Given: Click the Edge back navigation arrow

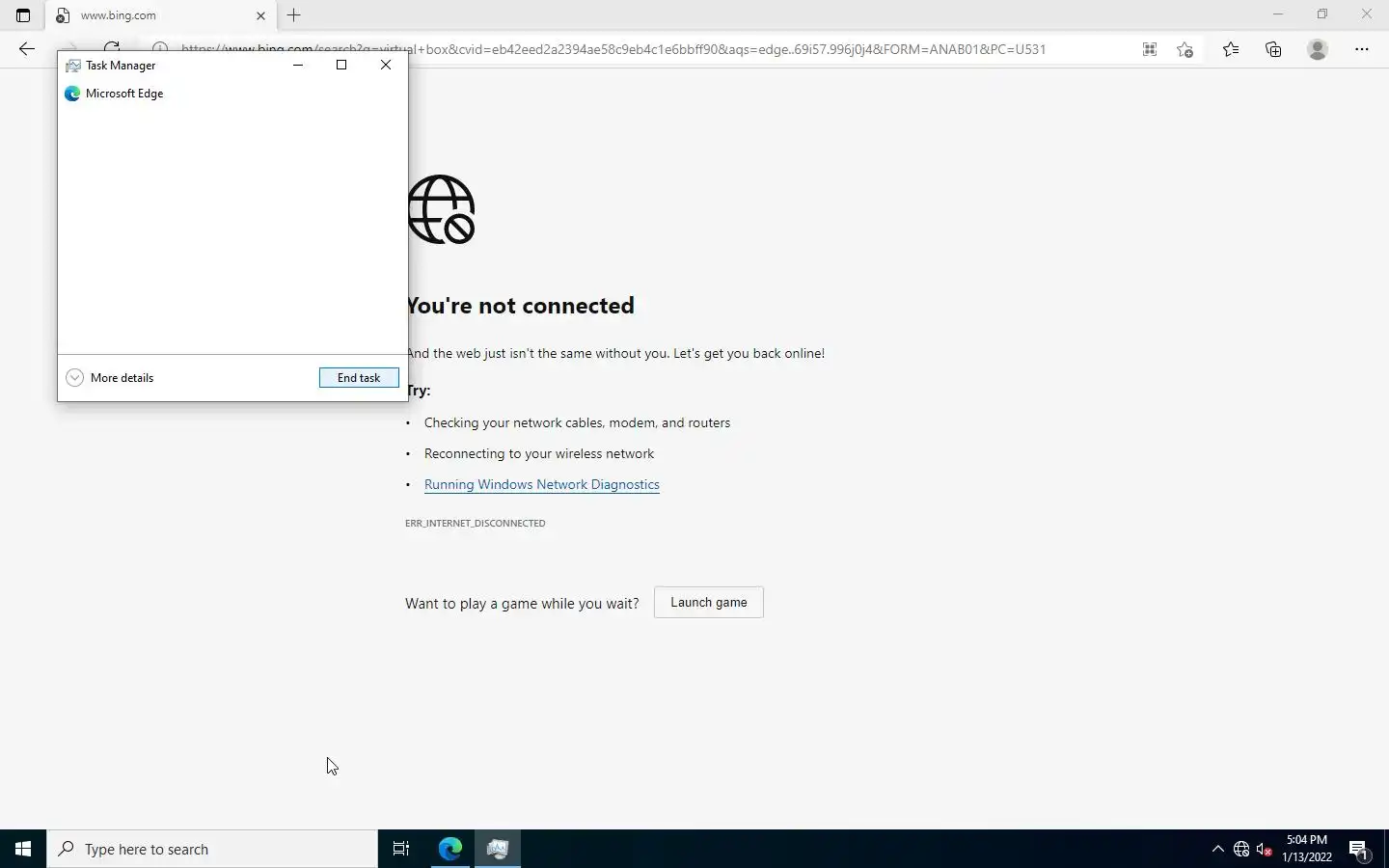Looking at the screenshot, I should [x=27, y=49].
